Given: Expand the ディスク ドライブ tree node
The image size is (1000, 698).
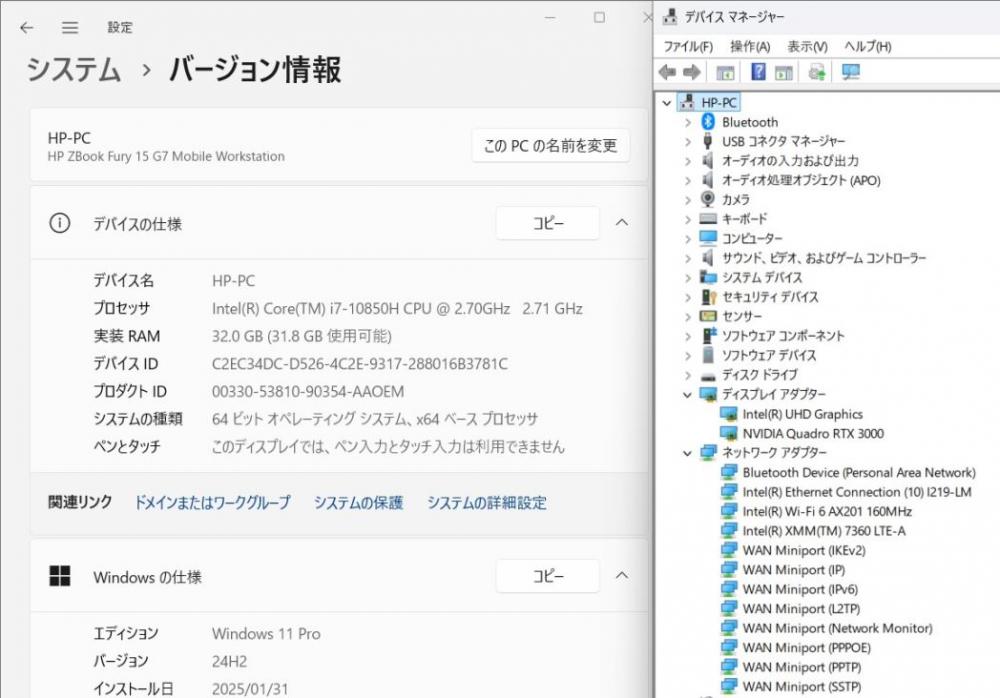Looking at the screenshot, I should pos(688,375).
